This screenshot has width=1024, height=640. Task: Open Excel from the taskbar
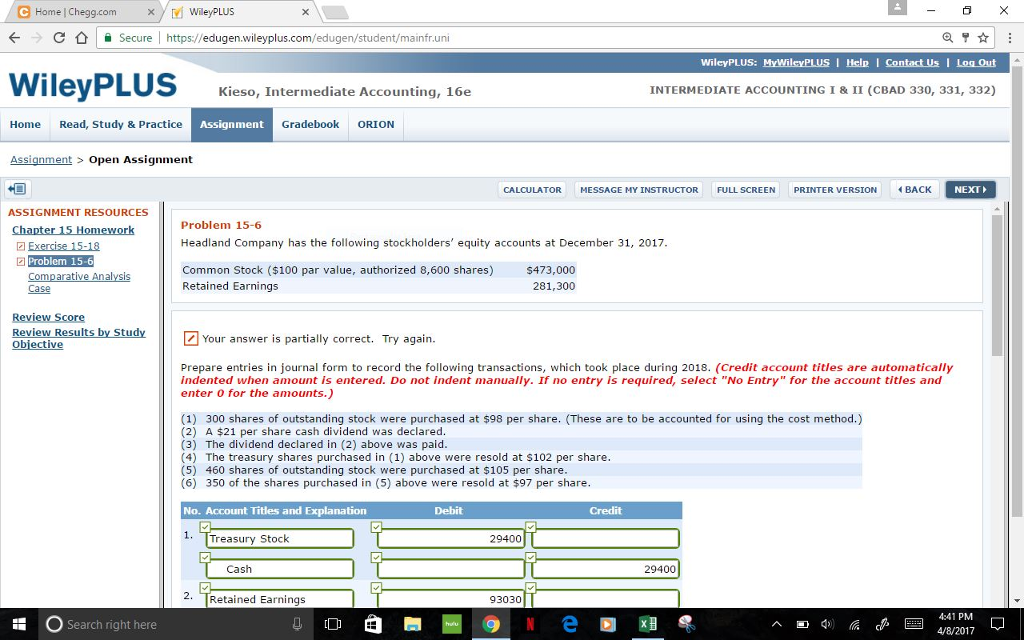(648, 624)
